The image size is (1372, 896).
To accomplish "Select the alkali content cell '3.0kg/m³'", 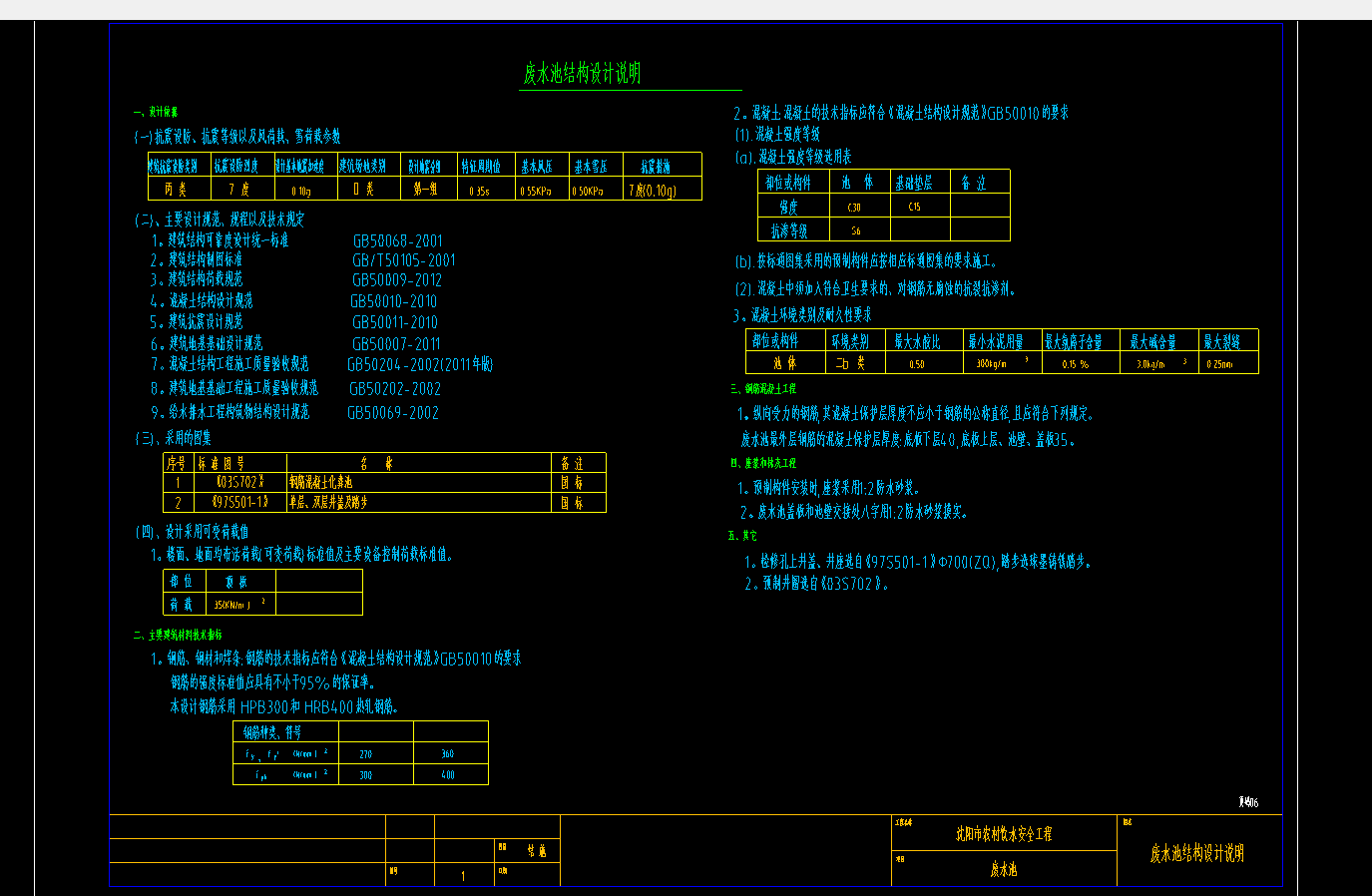I will click(1161, 364).
